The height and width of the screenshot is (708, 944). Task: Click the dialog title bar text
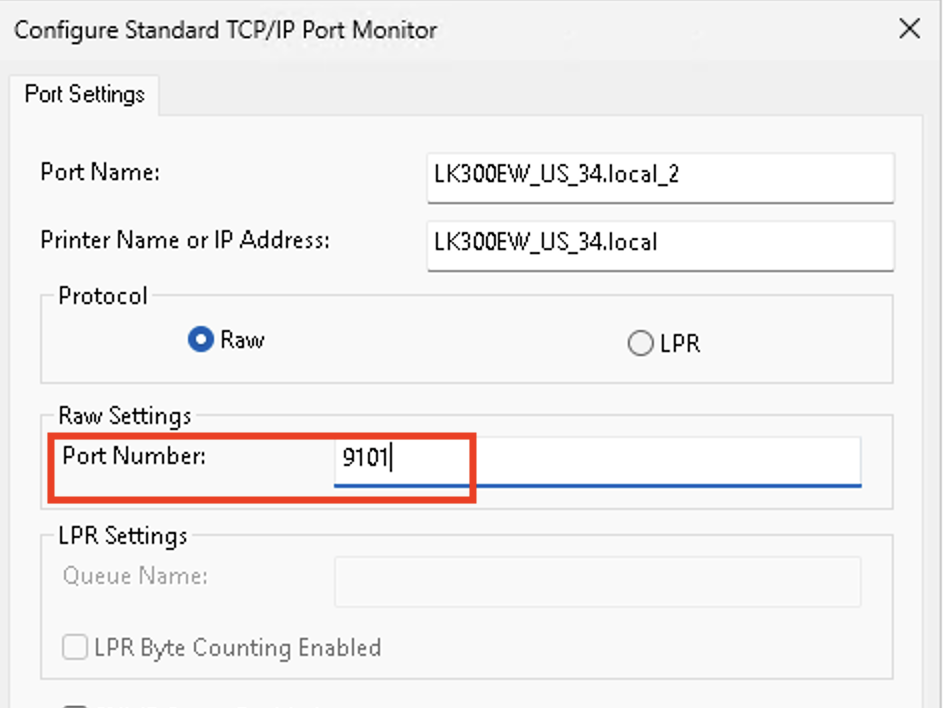(x=225, y=30)
